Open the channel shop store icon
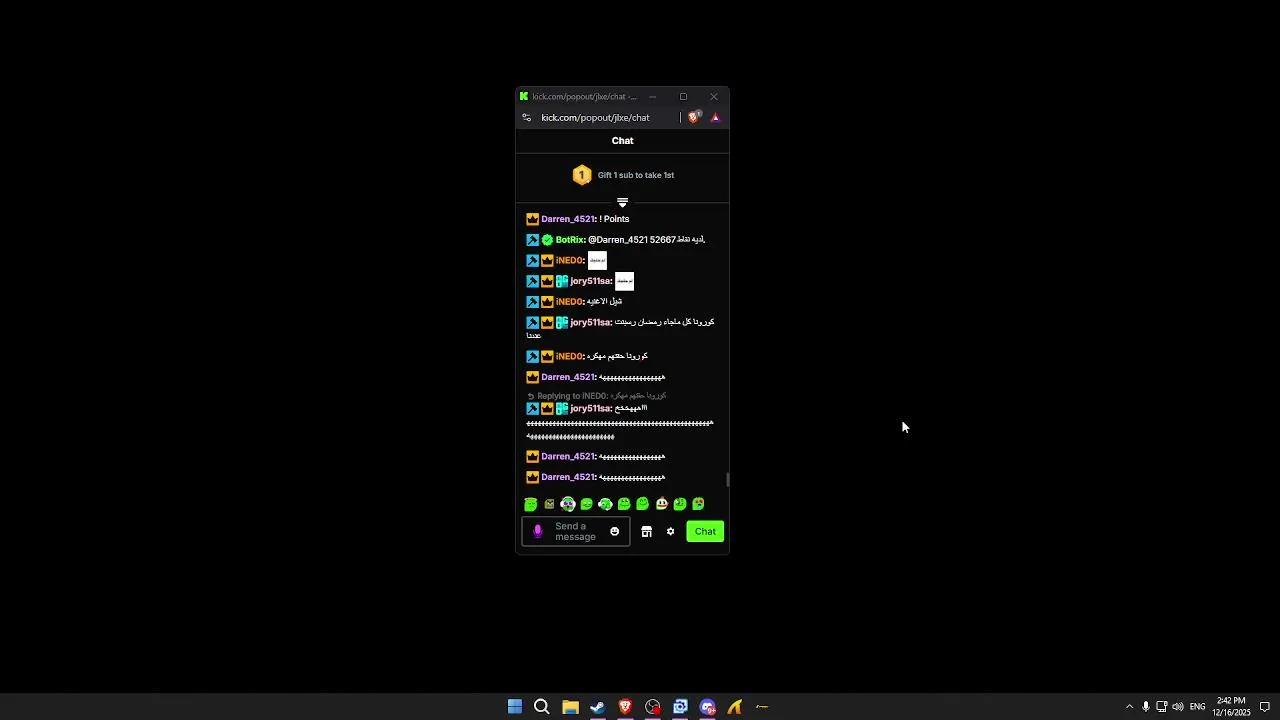Screen dimensions: 1280x720 point(647,532)
